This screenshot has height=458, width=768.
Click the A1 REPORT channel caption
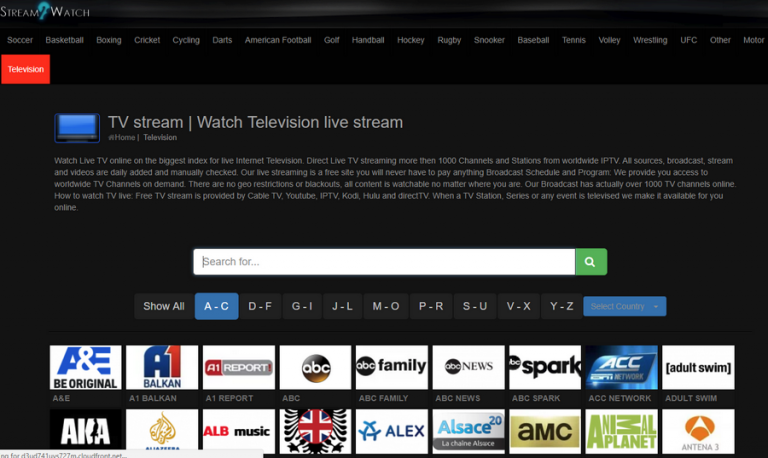pos(229,398)
